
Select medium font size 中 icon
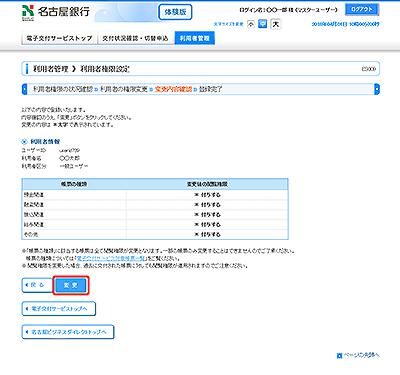263,24
